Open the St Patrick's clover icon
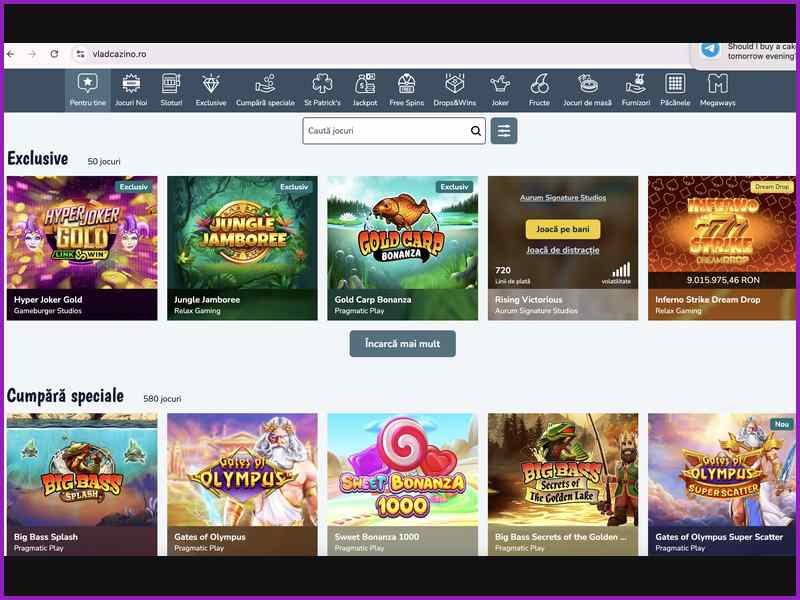The image size is (800, 600). pyautogui.click(x=320, y=91)
